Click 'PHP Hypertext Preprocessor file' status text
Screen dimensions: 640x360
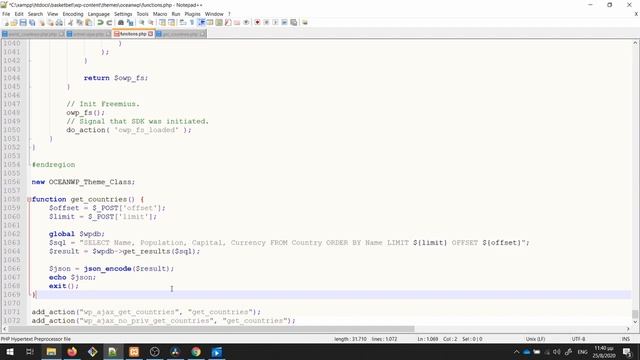(36, 339)
